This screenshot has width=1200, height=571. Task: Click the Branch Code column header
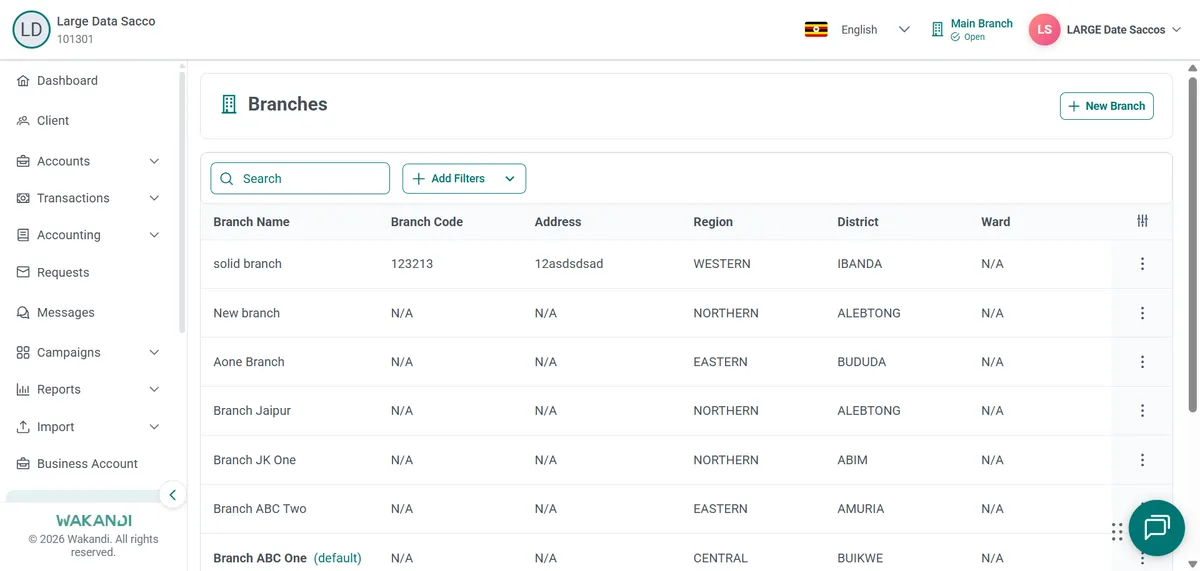point(427,222)
